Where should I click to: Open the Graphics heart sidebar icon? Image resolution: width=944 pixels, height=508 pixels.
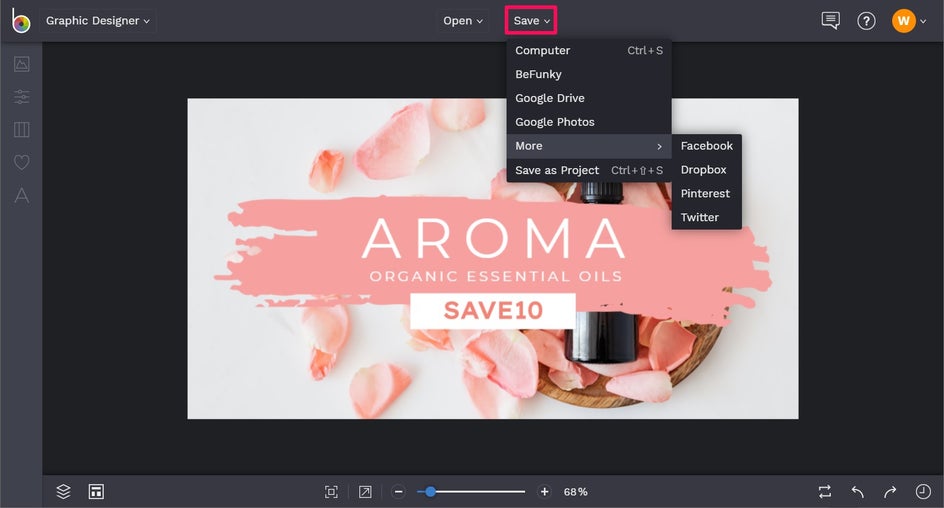22,162
